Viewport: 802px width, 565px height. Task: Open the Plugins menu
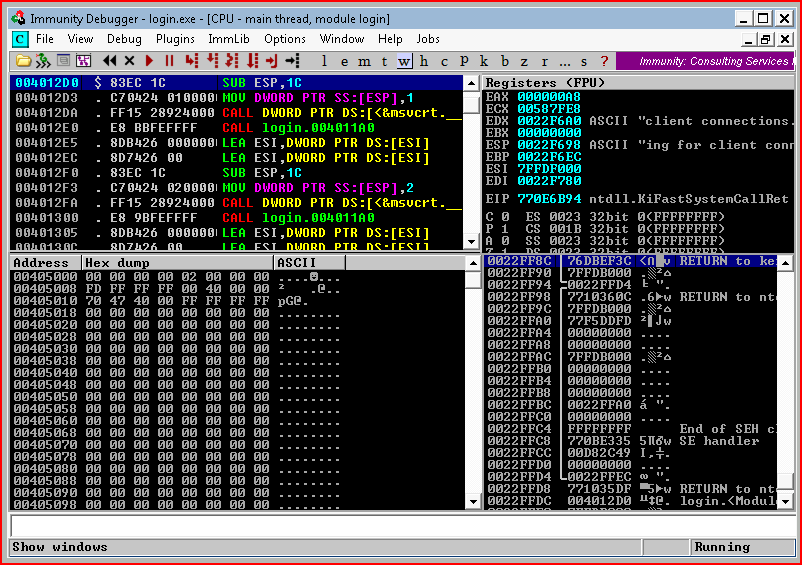175,39
